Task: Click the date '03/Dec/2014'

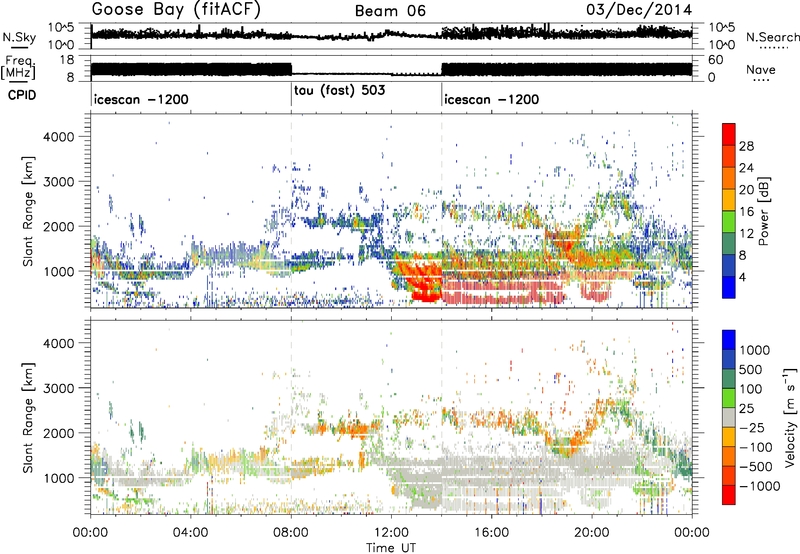Action: pyautogui.click(x=639, y=10)
